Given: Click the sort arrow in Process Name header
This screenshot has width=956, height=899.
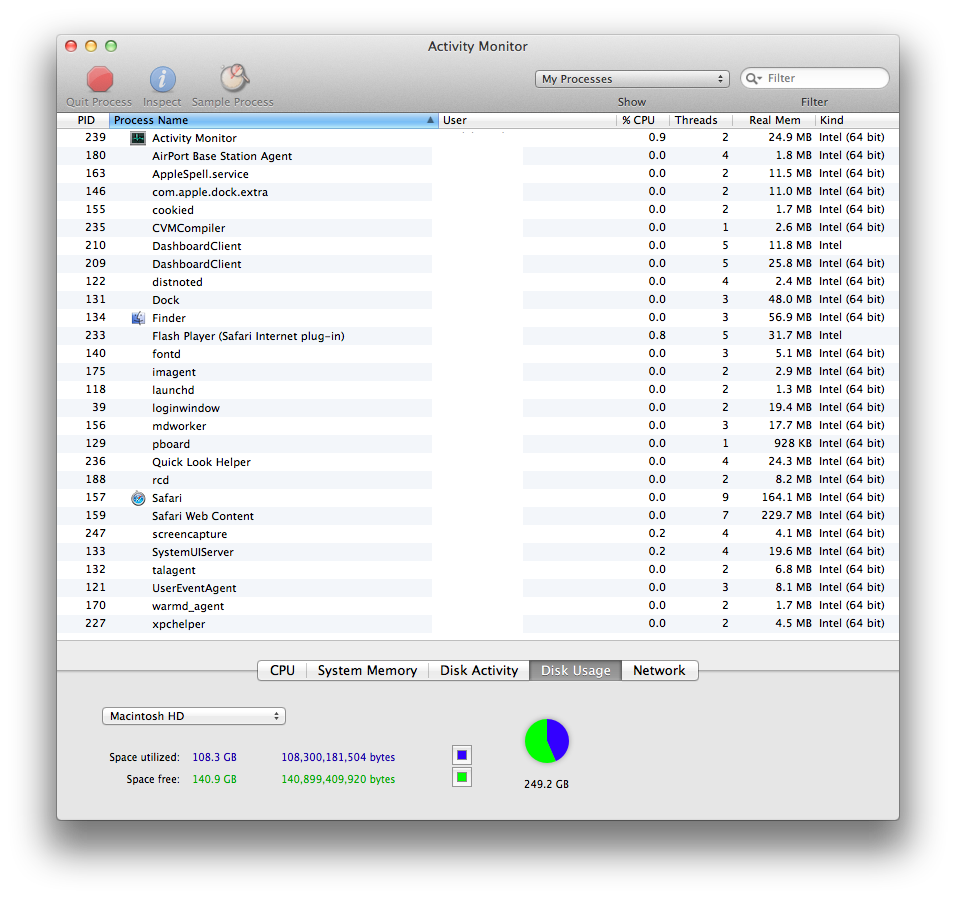Looking at the screenshot, I should coord(430,120).
